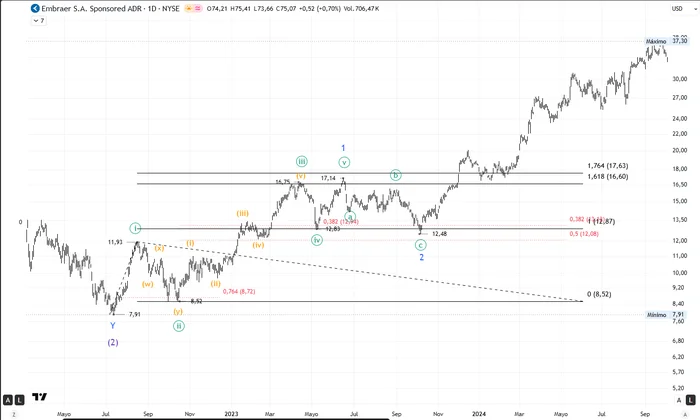Click the +0,52 (+0,70%) change value

coord(320,8)
